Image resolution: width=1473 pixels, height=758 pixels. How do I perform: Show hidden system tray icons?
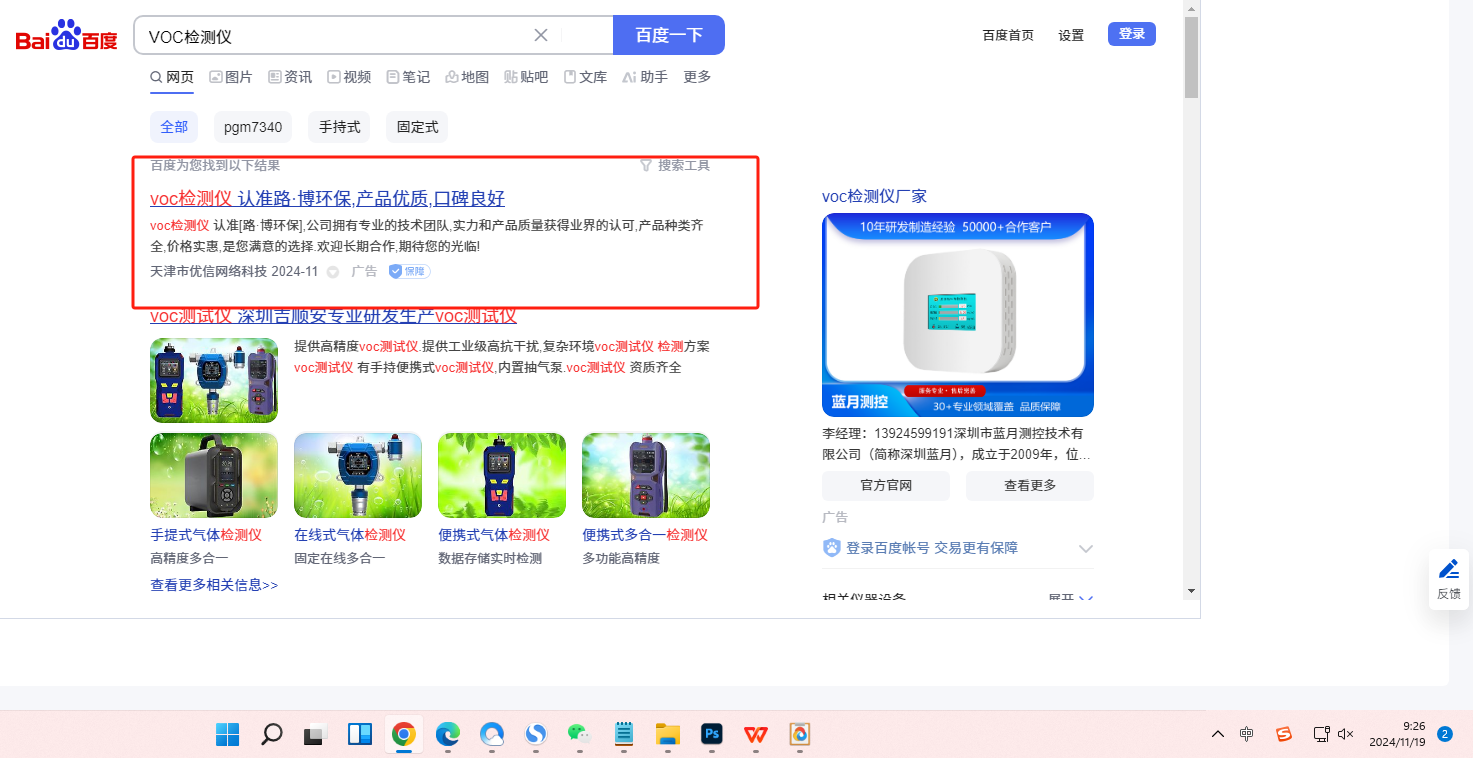click(1218, 735)
